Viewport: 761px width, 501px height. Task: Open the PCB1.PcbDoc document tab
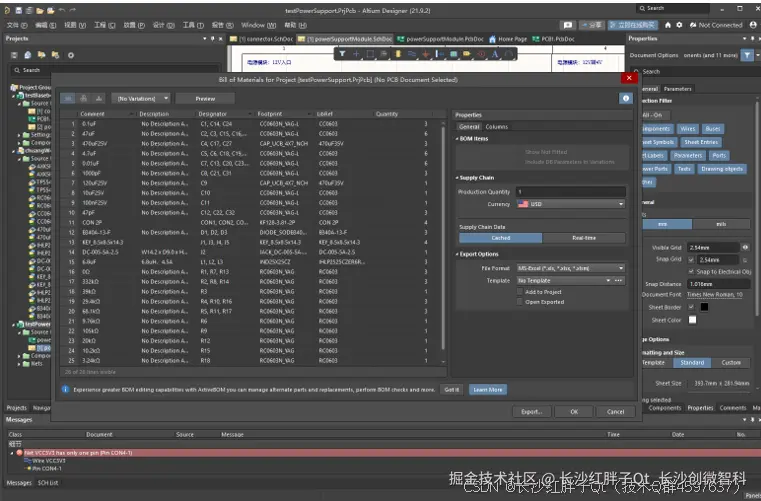pos(554,39)
